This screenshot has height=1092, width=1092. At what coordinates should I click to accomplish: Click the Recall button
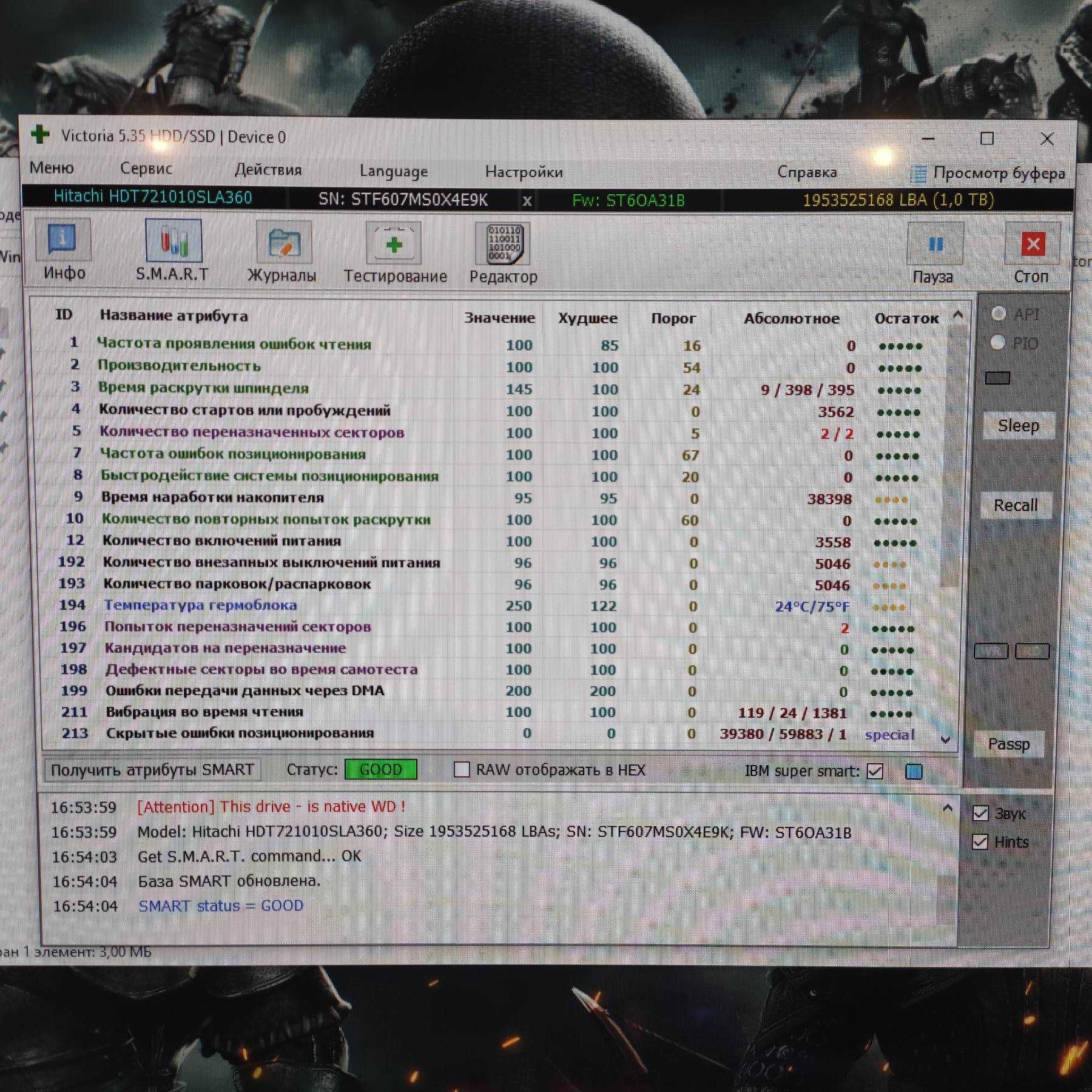tap(1016, 505)
